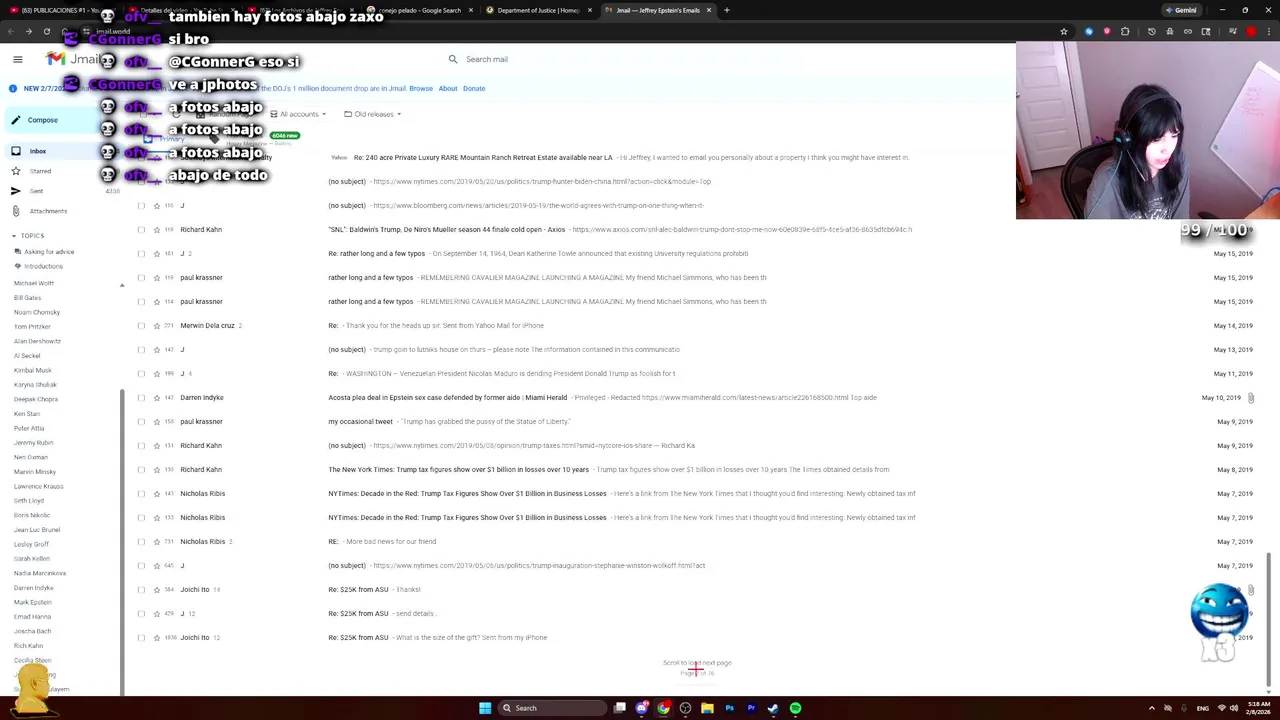Open Spotify from the taskbar
Image resolution: width=1280 pixels, height=720 pixels.
(x=795, y=708)
